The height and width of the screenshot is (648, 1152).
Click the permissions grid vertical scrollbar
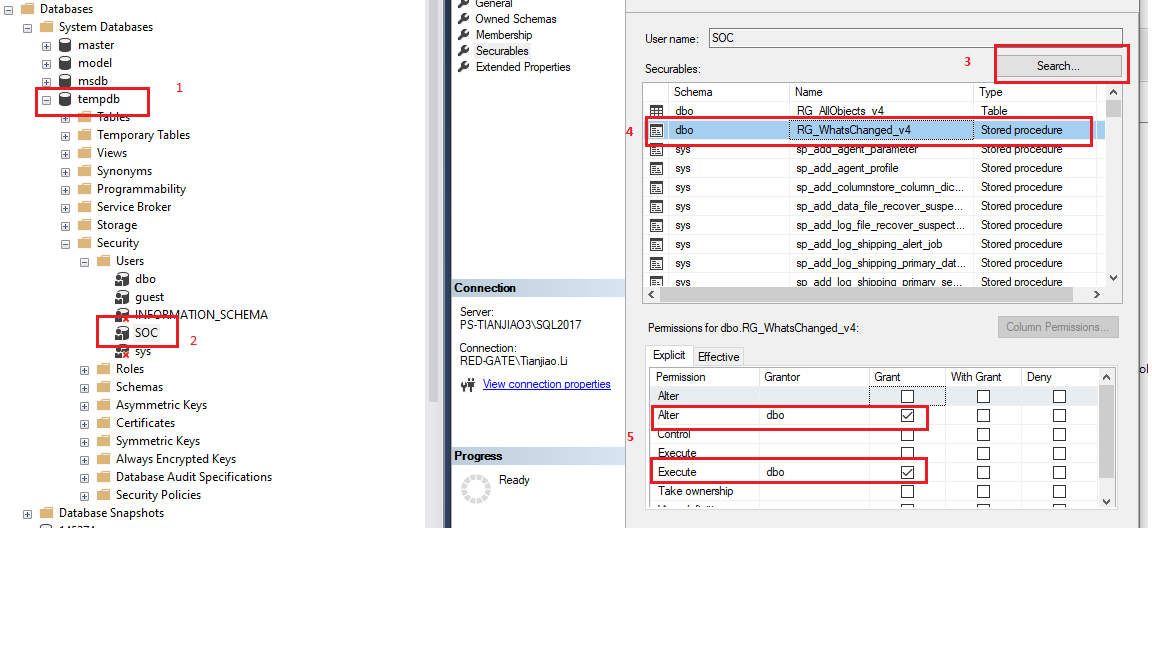[x=1106, y=439]
